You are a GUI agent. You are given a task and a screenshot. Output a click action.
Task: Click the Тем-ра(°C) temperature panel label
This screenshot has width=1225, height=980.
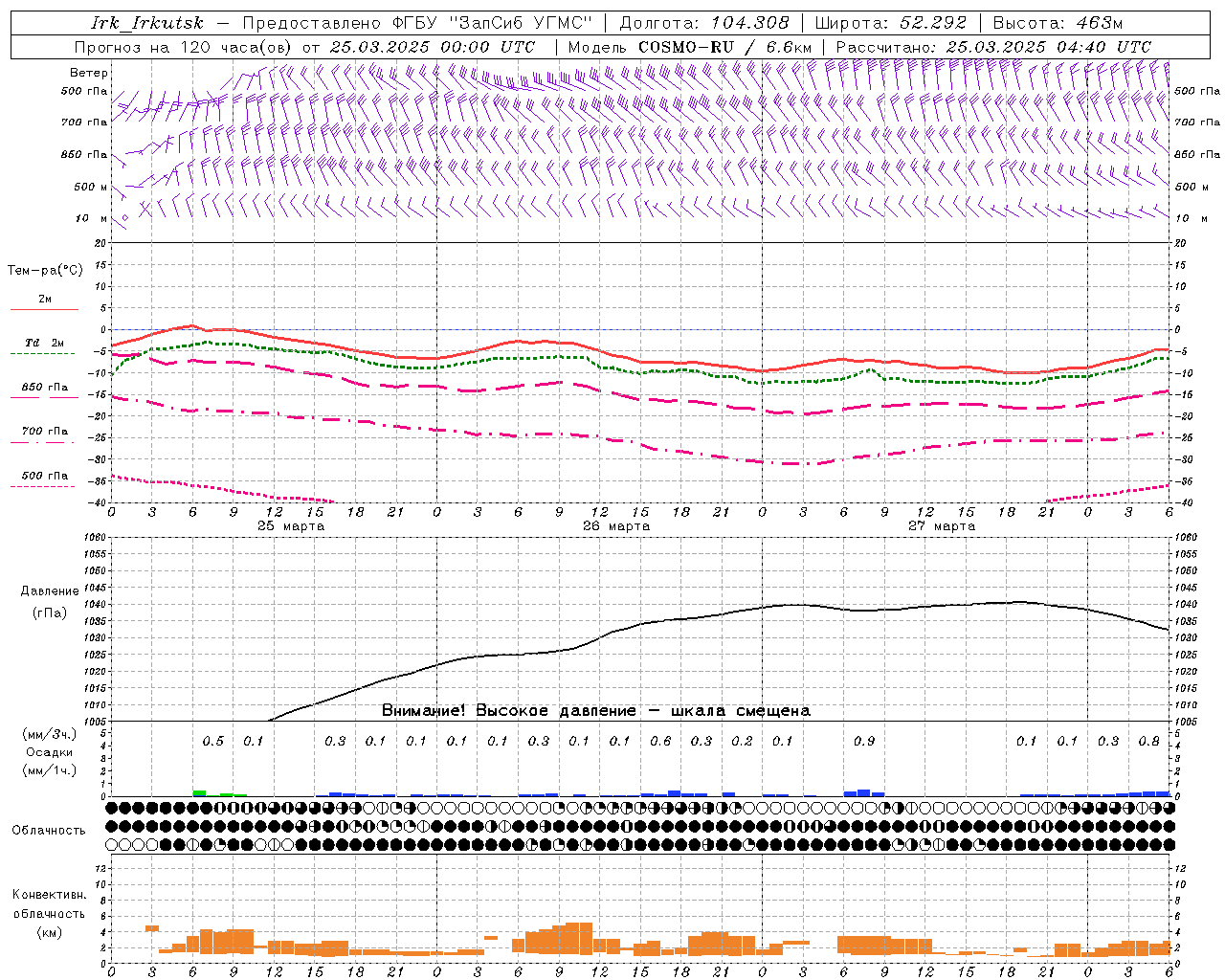pyautogui.click(x=45, y=271)
